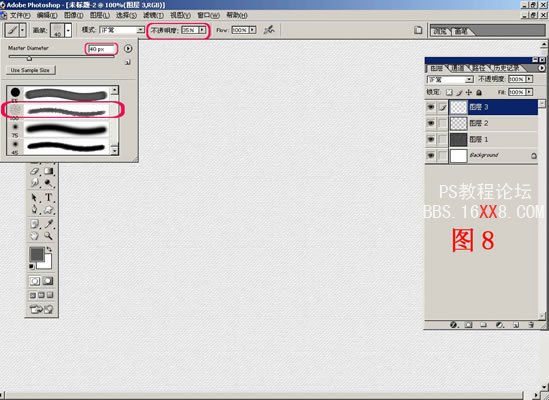
Task: Create new brush preset icon
Action: point(128,62)
